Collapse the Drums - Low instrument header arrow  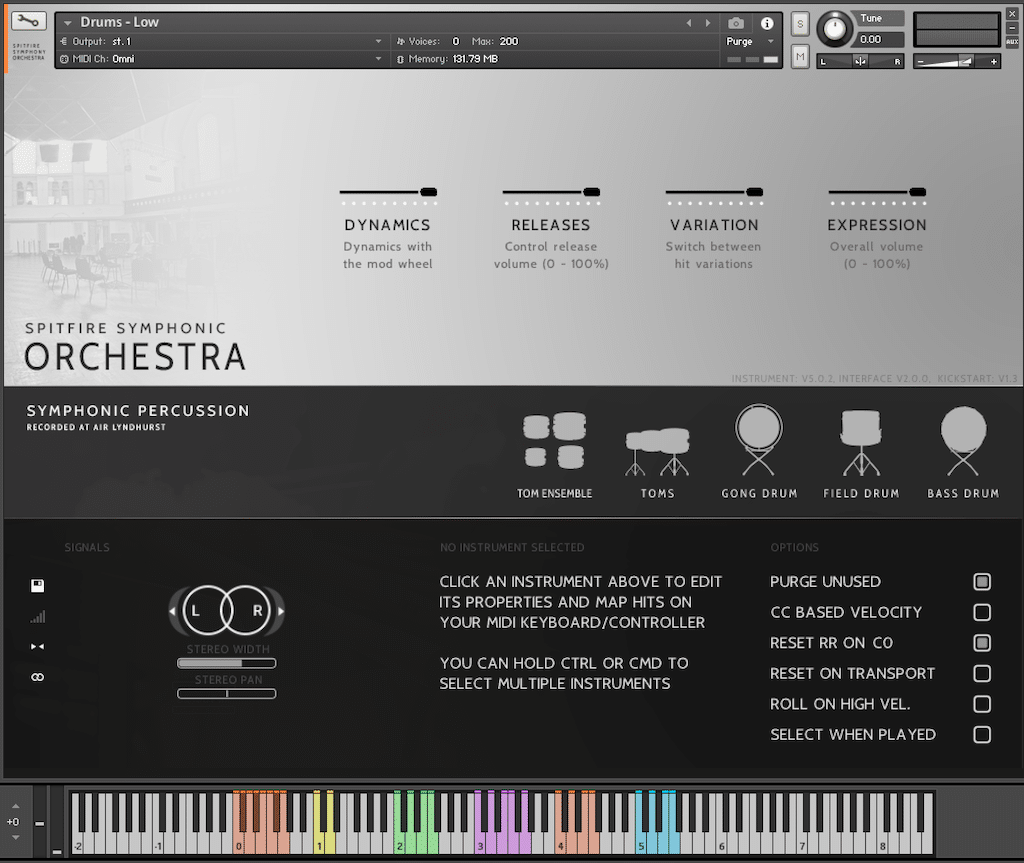click(x=67, y=23)
